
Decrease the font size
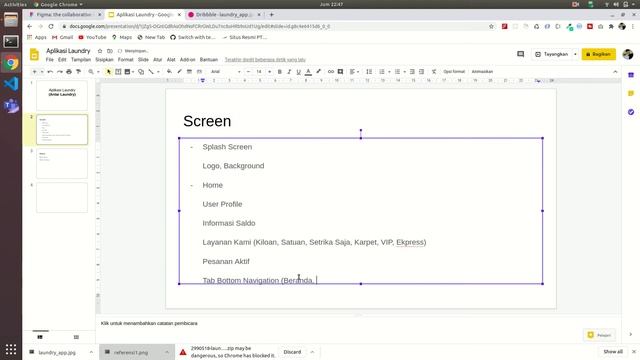[248, 72]
